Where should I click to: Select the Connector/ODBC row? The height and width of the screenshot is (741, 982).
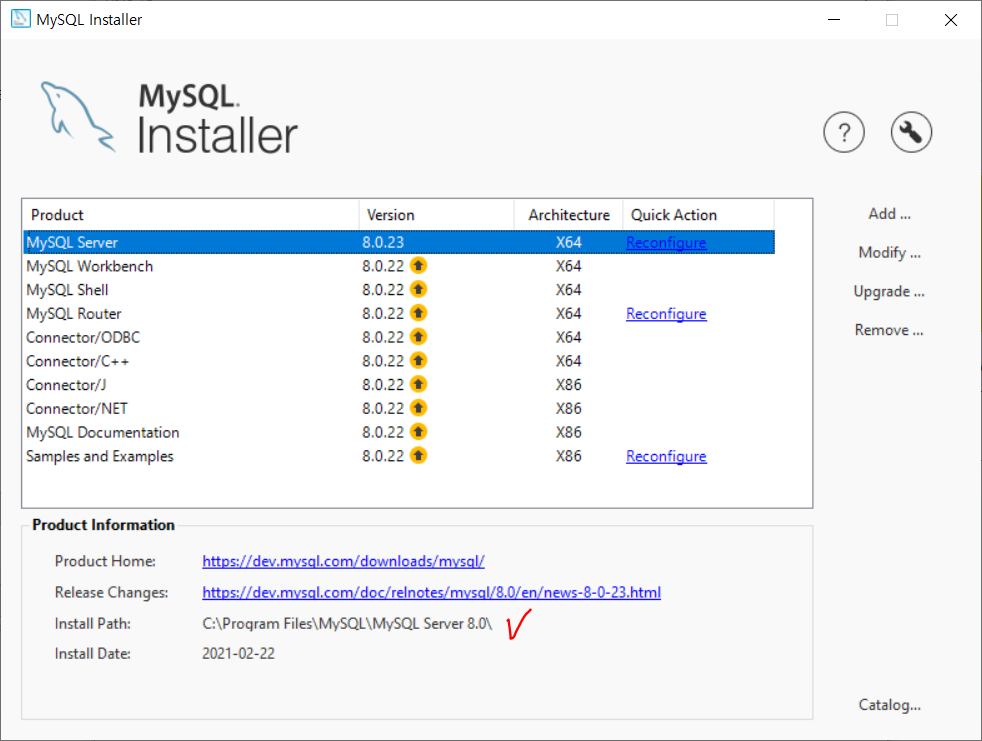pyautogui.click(x=399, y=338)
